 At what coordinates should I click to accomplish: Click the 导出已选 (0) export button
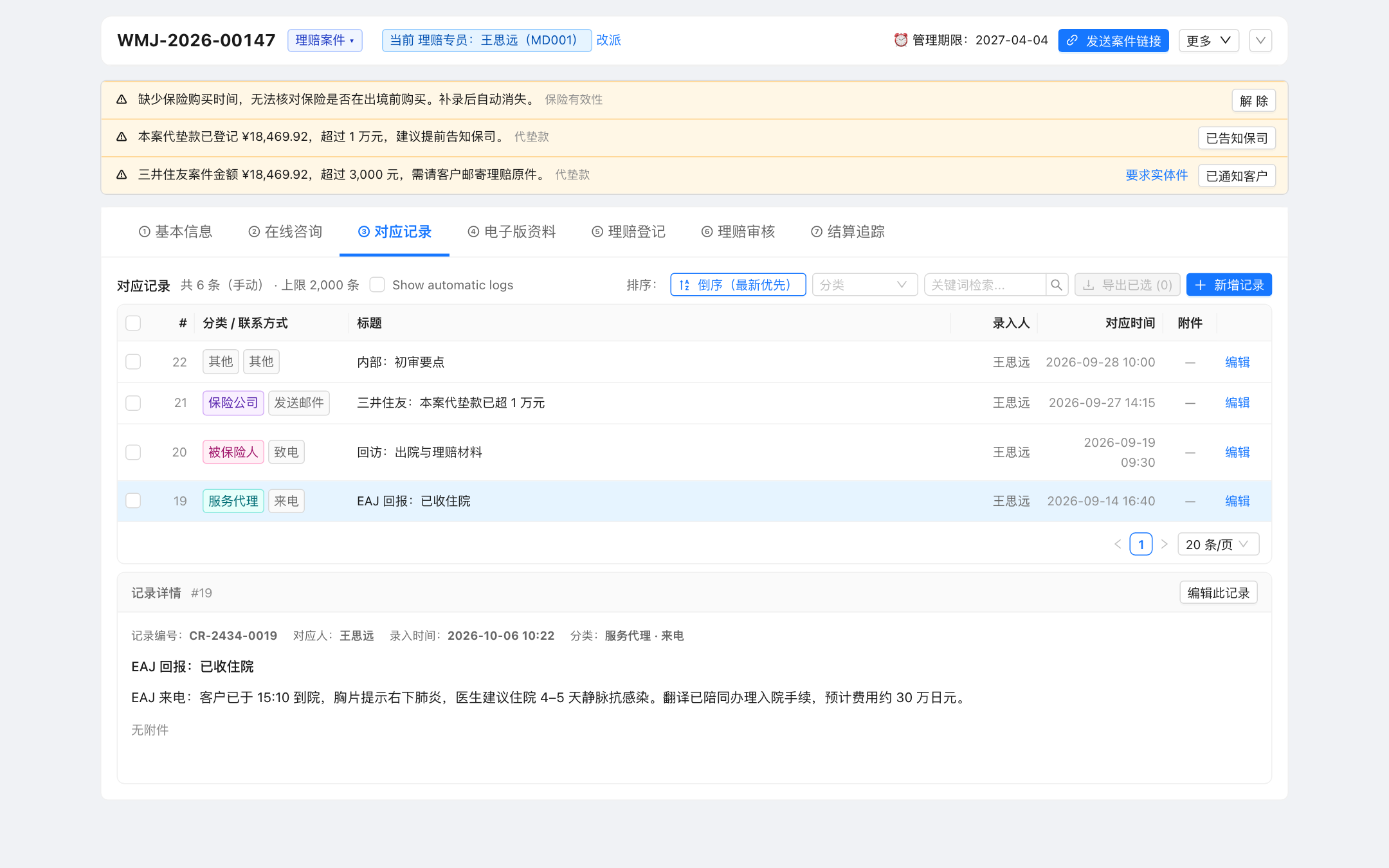pos(1127,285)
